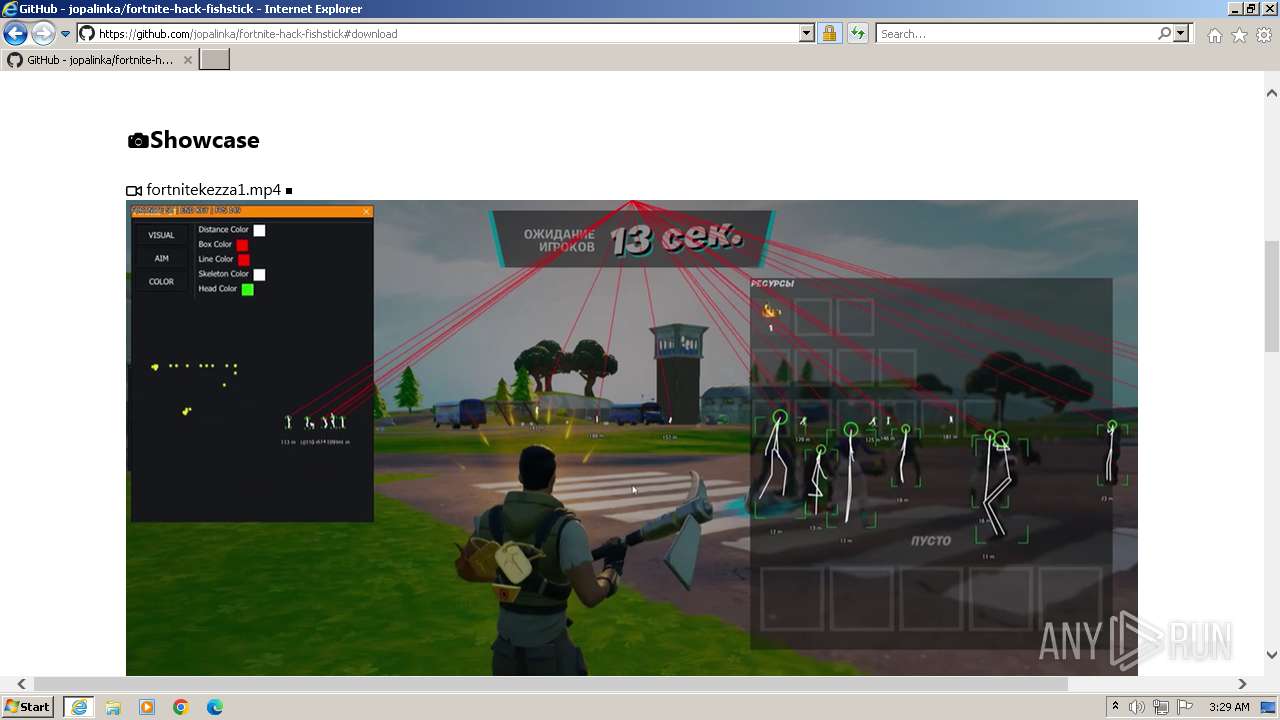The width and height of the screenshot is (1280, 720).
Task: Click the vertical scrollbar thumb
Action: [x=1271, y=296]
